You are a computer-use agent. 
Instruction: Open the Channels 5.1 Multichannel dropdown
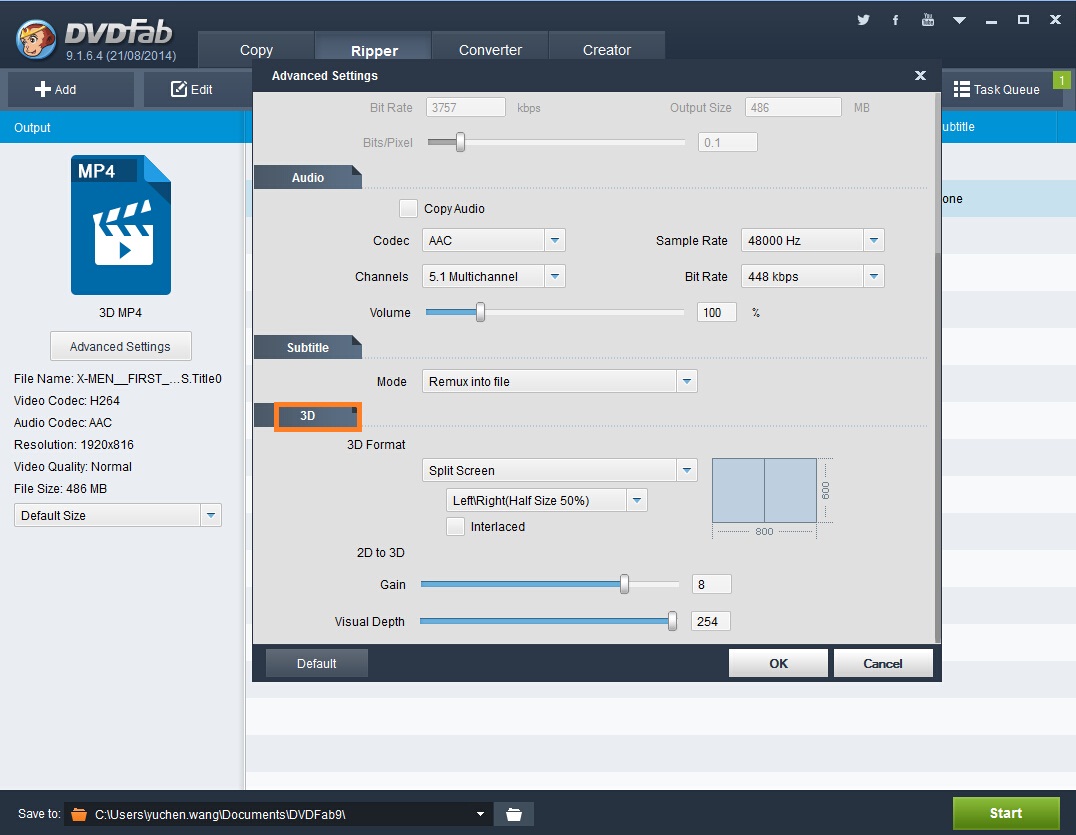(x=493, y=277)
